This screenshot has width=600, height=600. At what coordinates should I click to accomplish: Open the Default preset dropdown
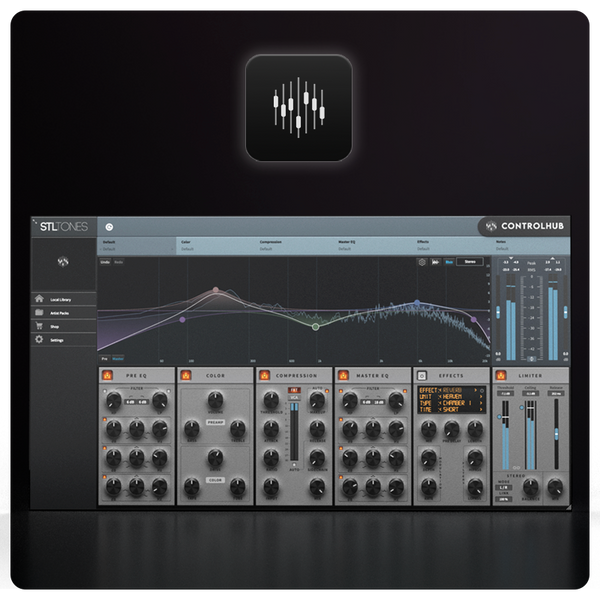coord(137,246)
